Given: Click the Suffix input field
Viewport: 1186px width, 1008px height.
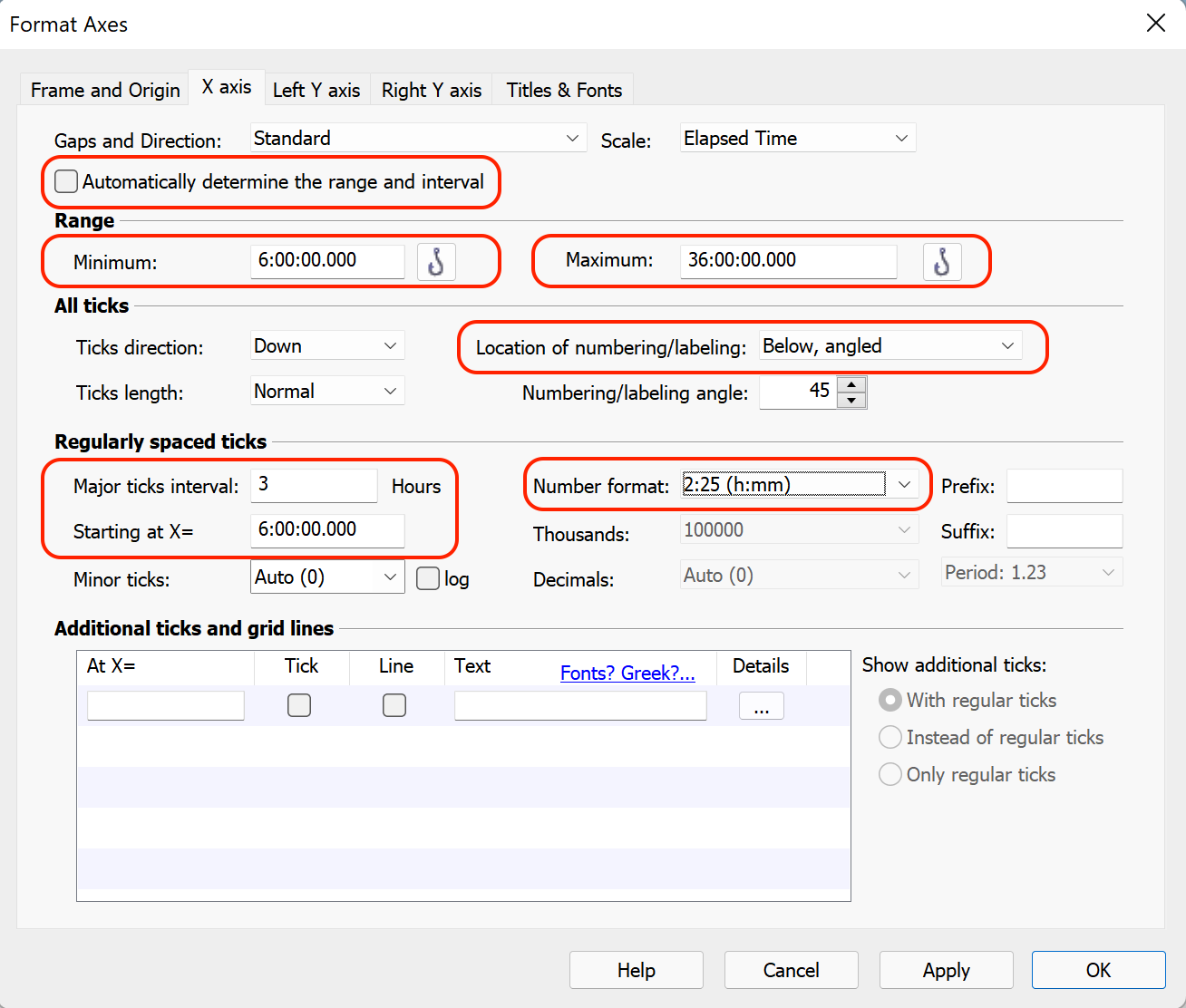Looking at the screenshot, I should click(x=1064, y=531).
